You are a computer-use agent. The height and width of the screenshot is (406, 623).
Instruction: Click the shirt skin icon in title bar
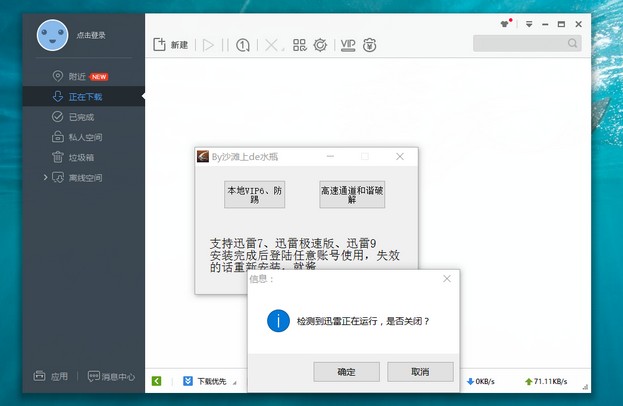point(505,23)
